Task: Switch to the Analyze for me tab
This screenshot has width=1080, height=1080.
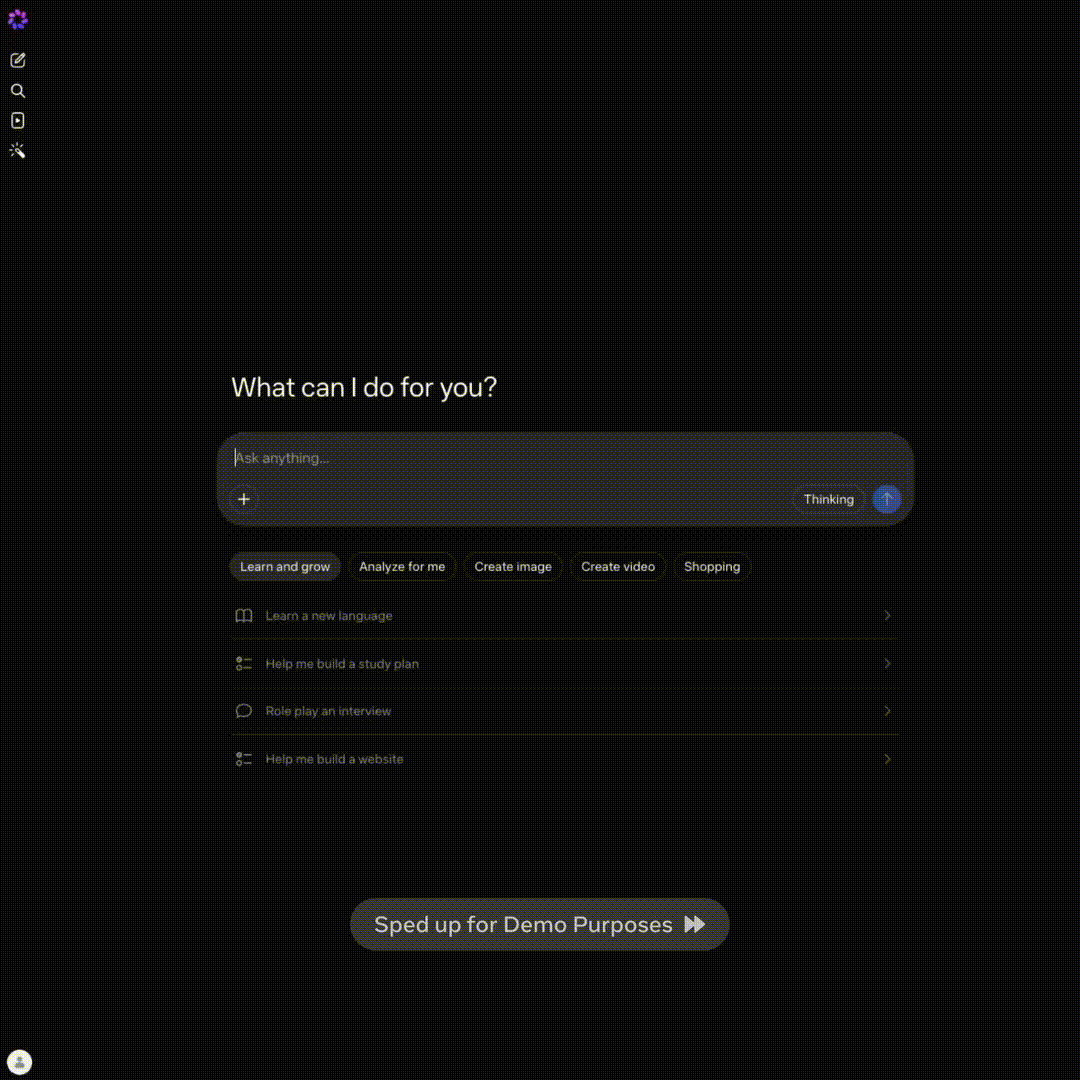Action: pyautogui.click(x=402, y=567)
